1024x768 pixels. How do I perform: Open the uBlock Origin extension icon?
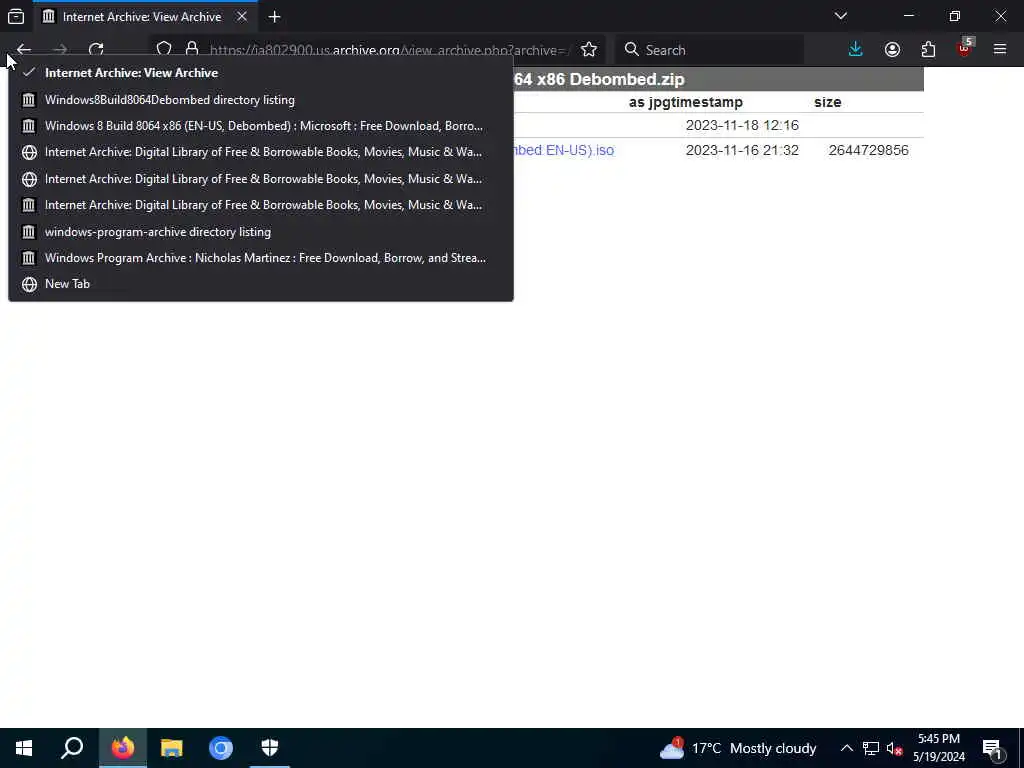coord(965,50)
